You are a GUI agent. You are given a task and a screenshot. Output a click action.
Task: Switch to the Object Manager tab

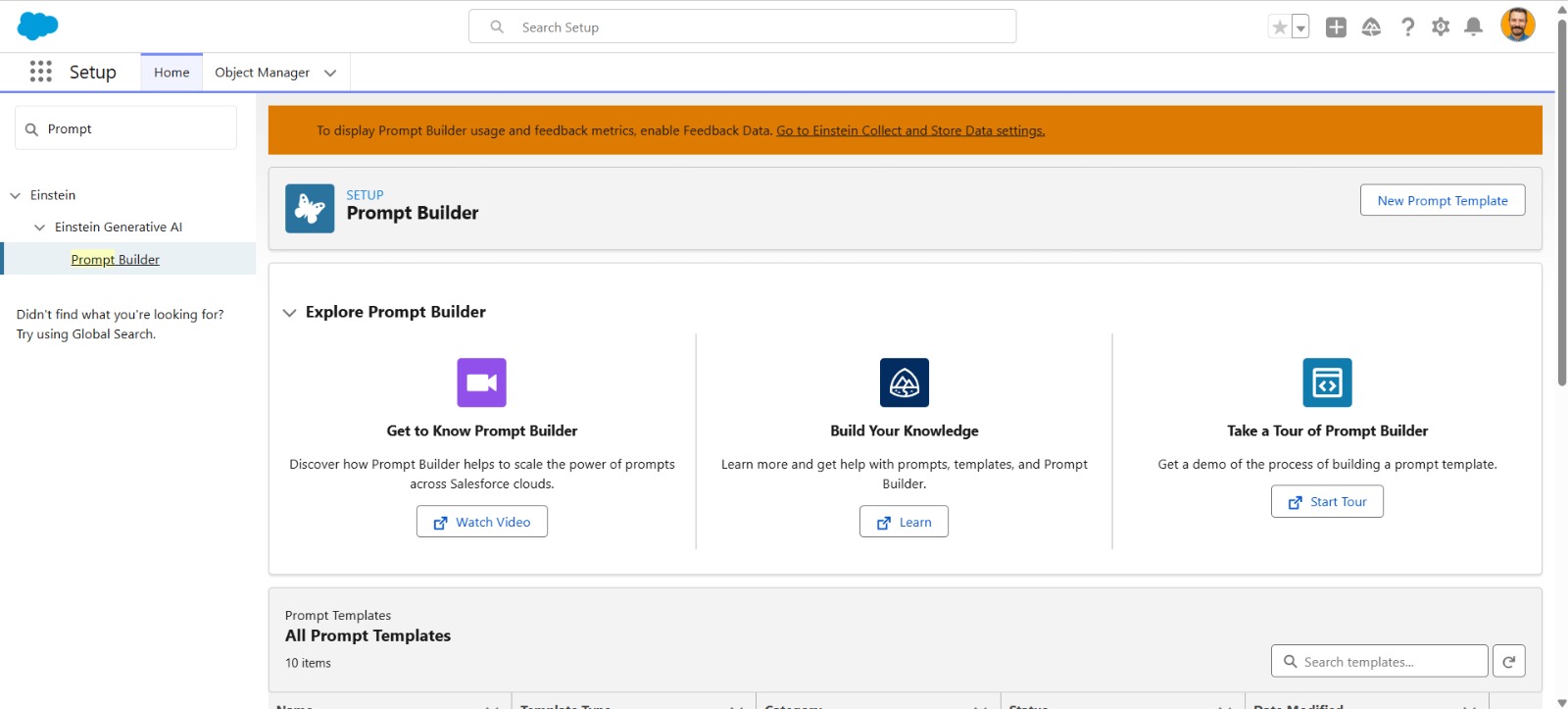pos(262,73)
